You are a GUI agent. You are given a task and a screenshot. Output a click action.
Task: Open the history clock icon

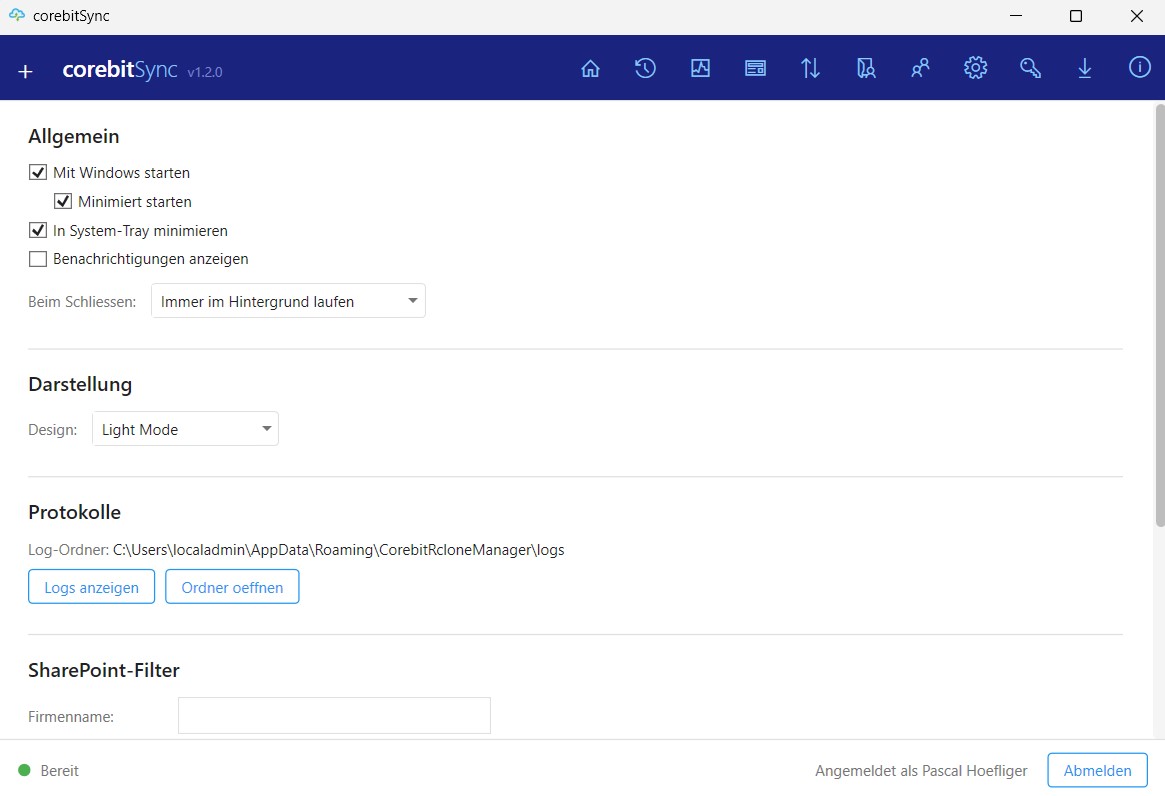coord(645,69)
